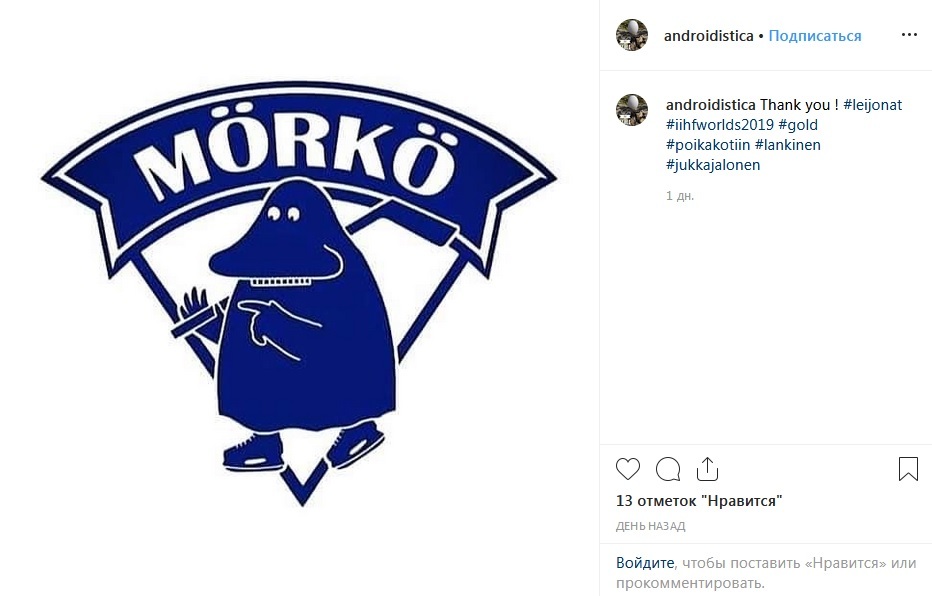Open the #gold hashtag
This screenshot has height=596, width=932.
[798, 125]
